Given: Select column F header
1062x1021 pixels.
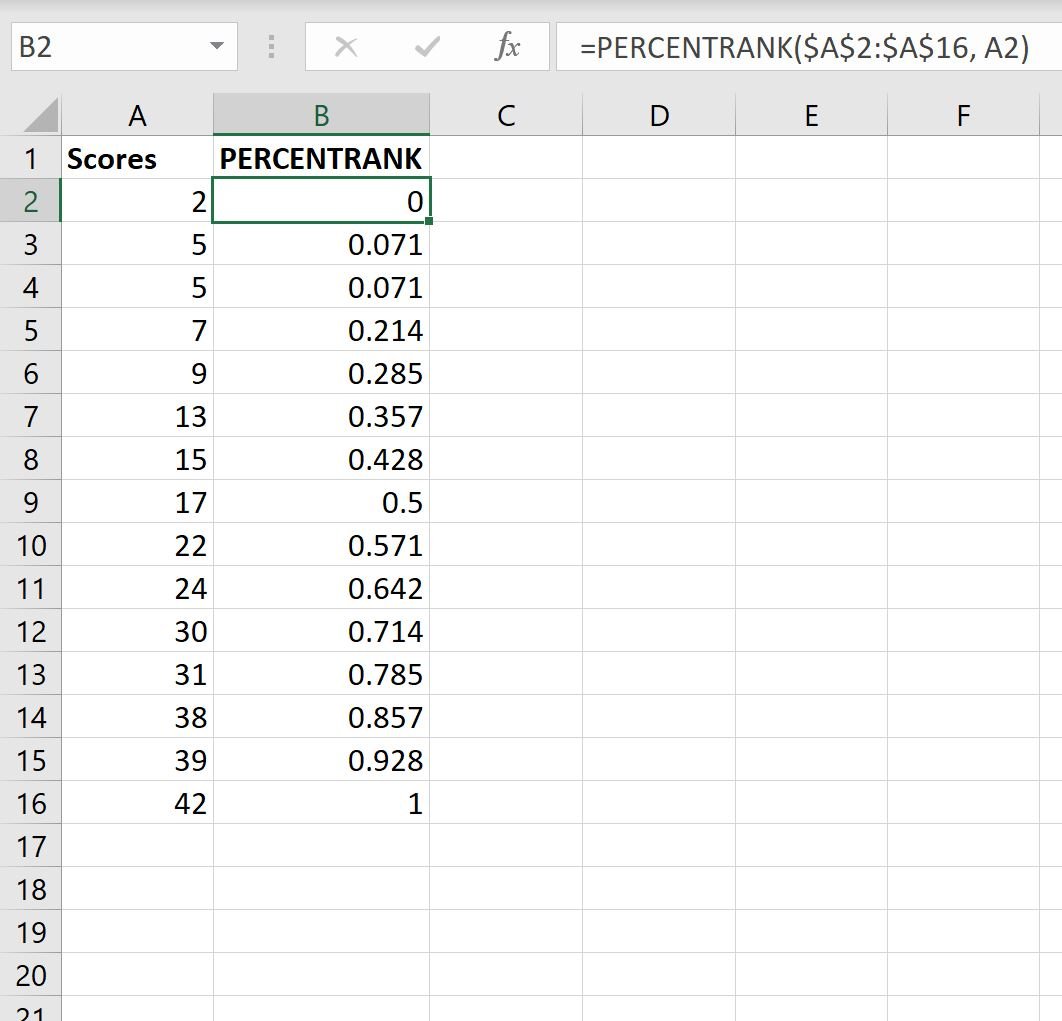Looking at the screenshot, I should point(963,114).
